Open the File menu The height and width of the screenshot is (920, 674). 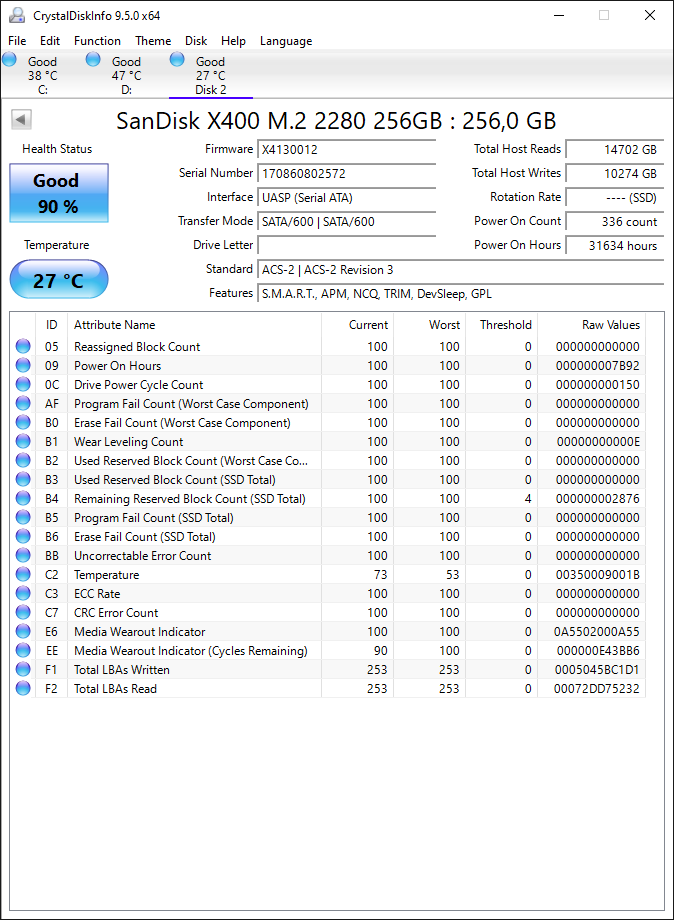point(17,40)
